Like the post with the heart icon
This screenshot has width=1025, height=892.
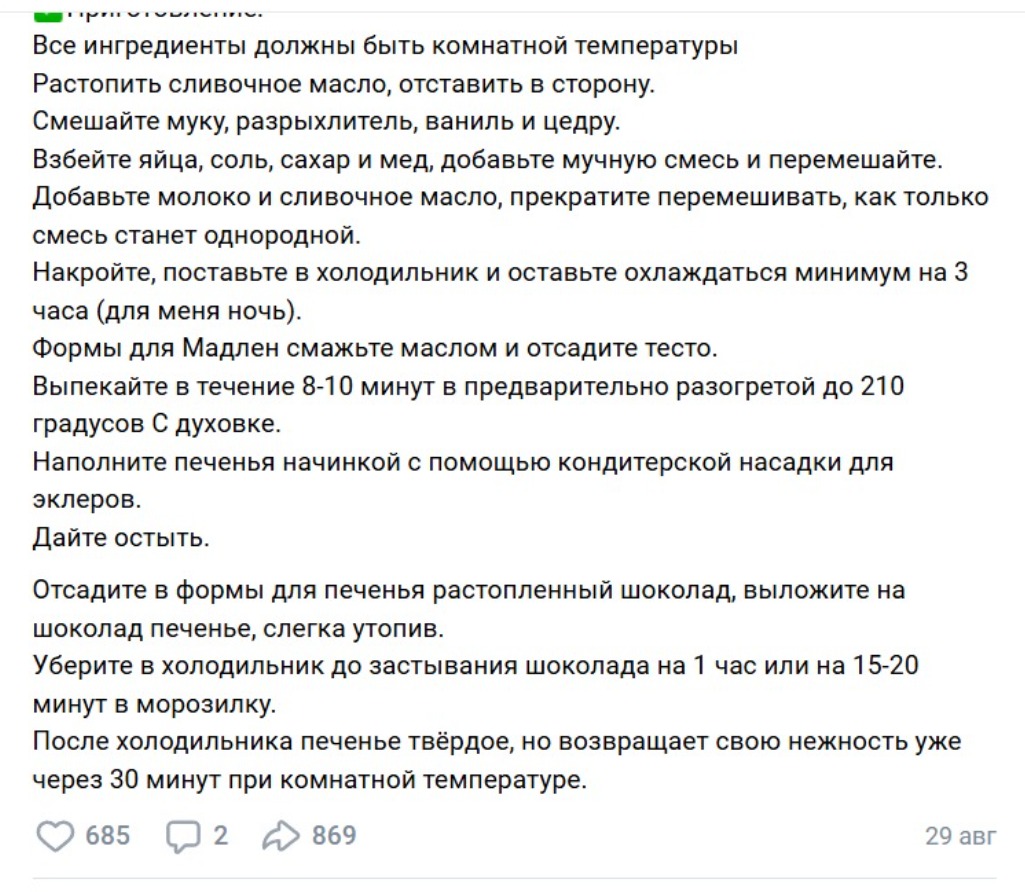click(x=56, y=836)
